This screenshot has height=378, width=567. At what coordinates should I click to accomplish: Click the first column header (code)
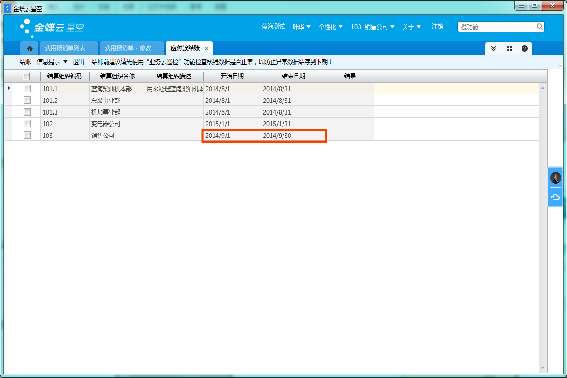[64, 76]
